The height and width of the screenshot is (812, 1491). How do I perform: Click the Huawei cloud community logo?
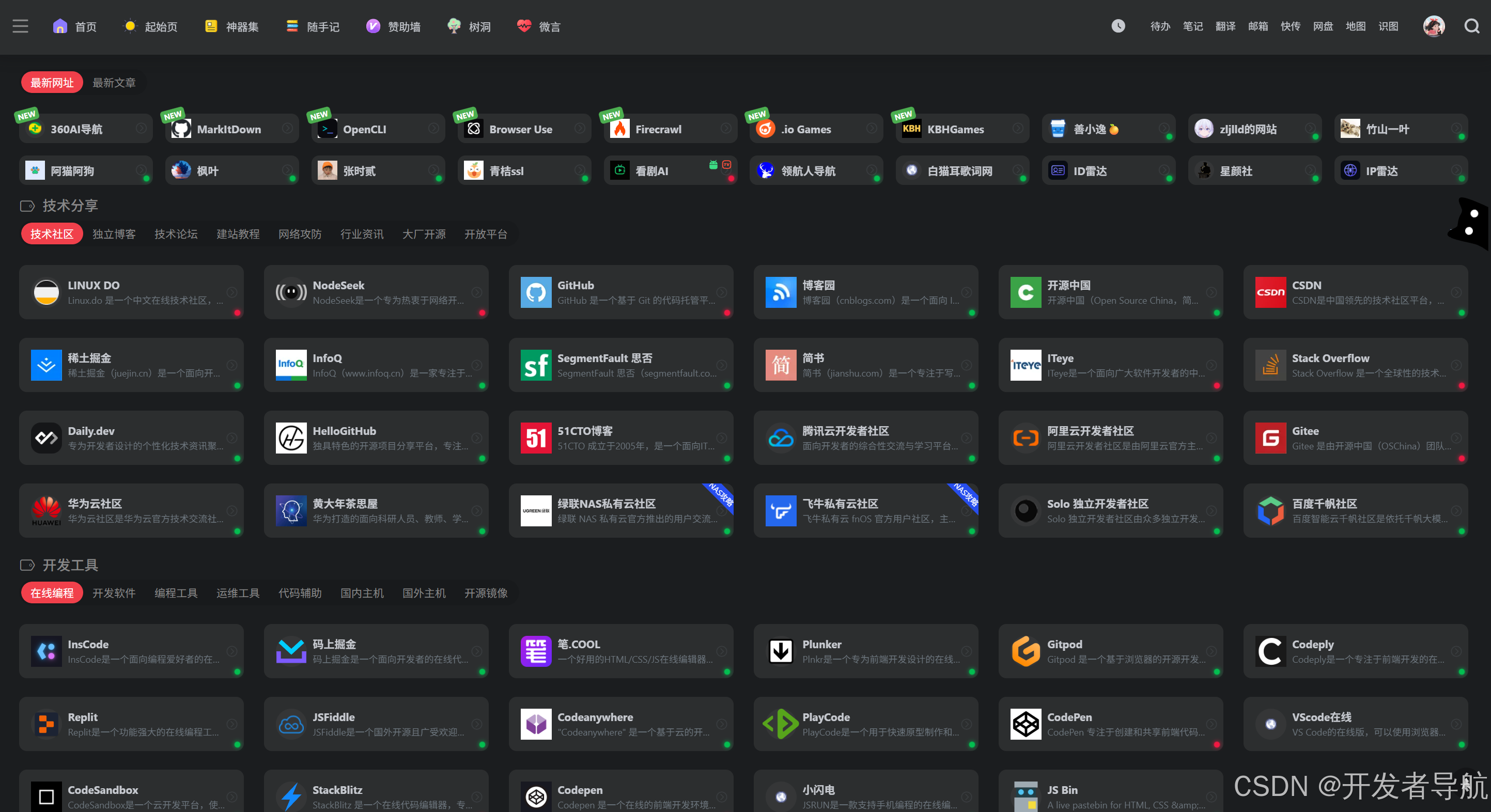pyautogui.click(x=46, y=511)
